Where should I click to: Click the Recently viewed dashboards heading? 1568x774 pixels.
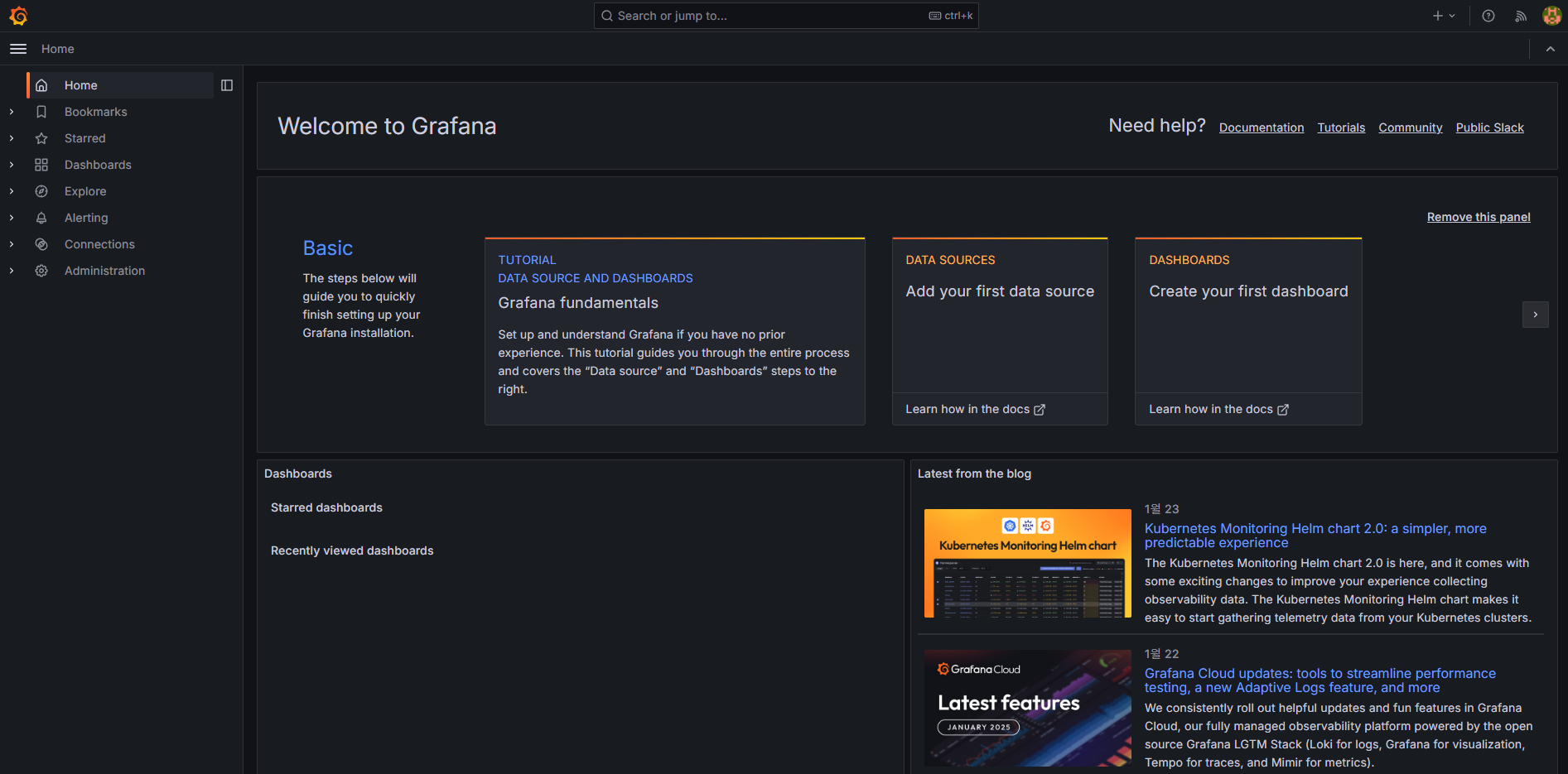pos(352,550)
